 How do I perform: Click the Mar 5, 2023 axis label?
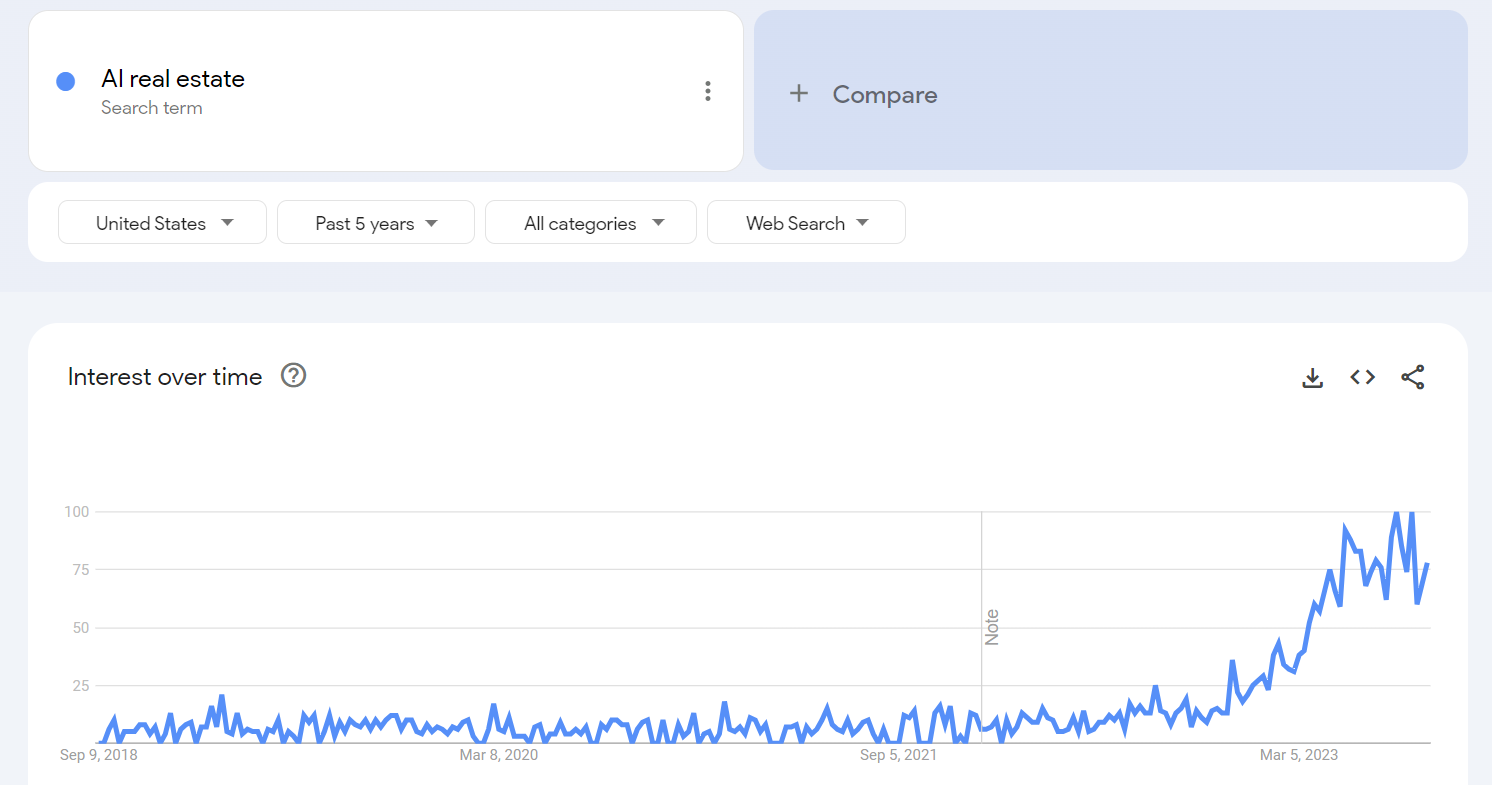[x=1299, y=755]
